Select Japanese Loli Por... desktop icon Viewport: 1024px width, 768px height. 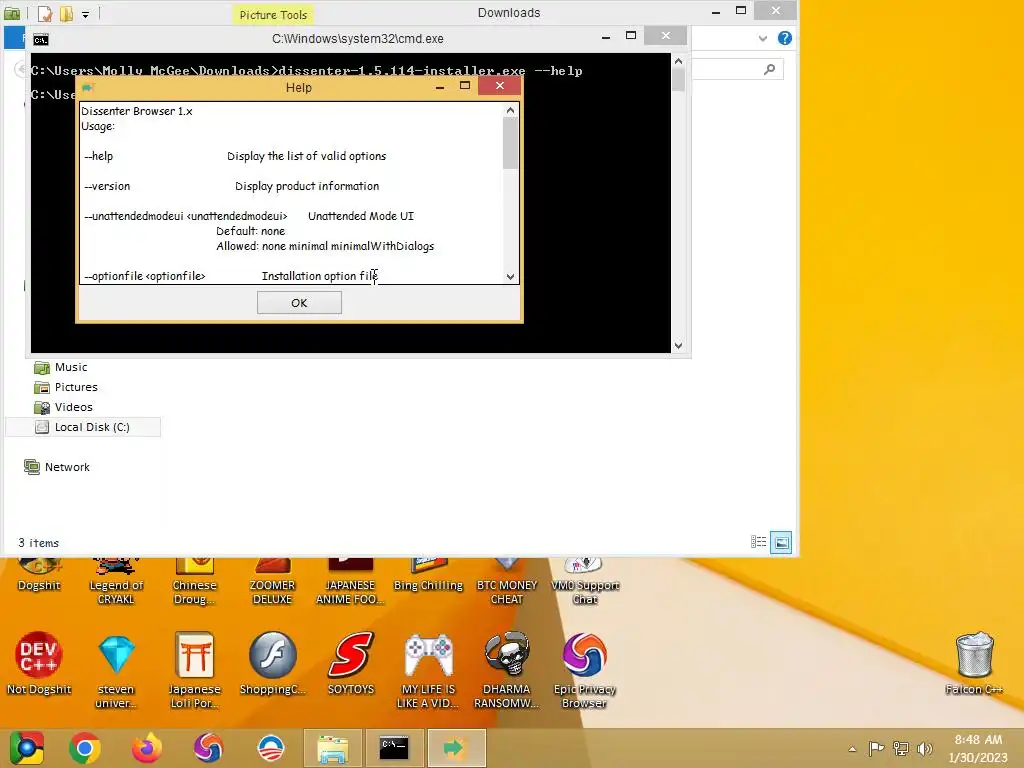point(195,670)
